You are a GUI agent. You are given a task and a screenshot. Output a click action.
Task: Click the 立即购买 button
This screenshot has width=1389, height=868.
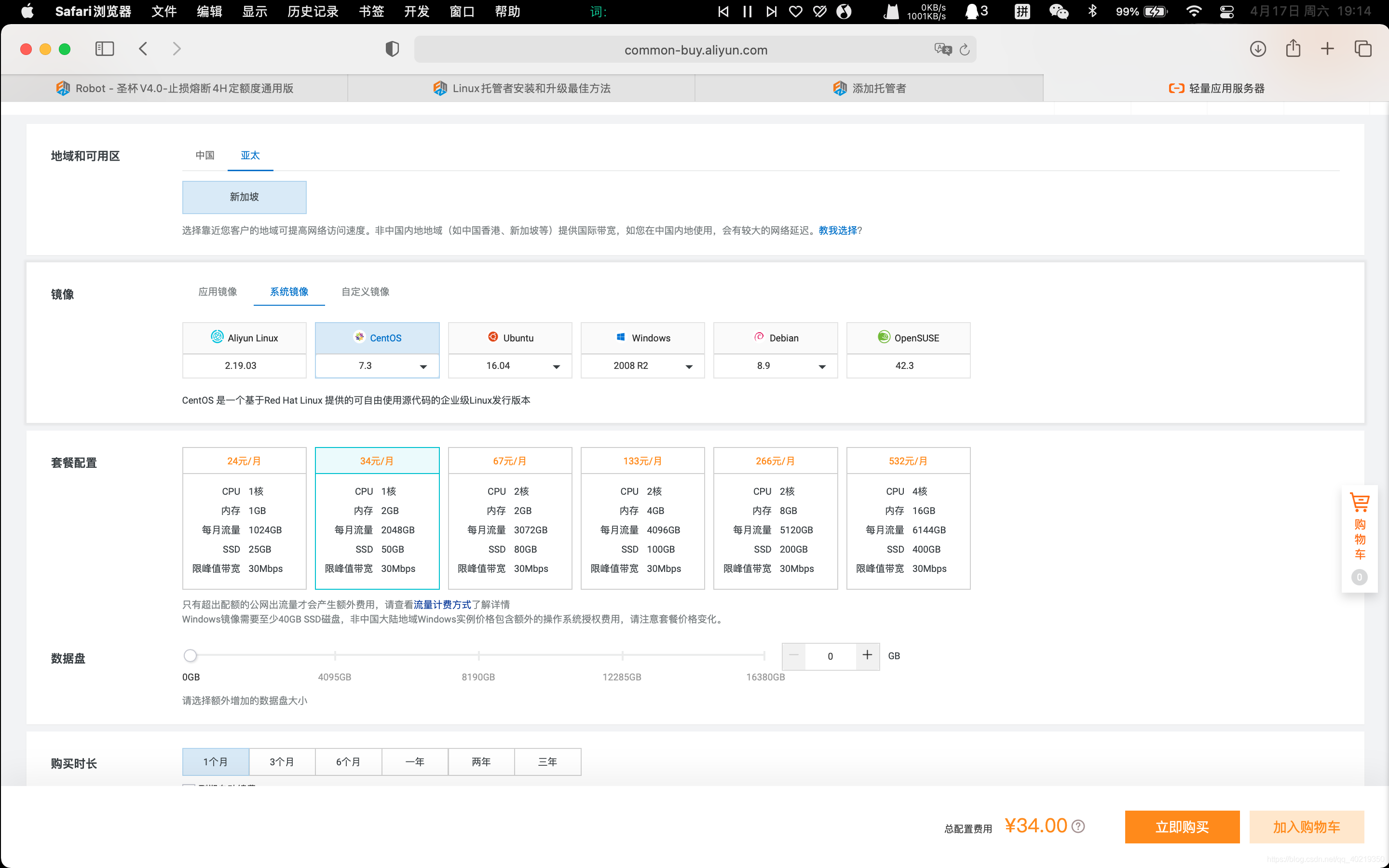coord(1182,827)
